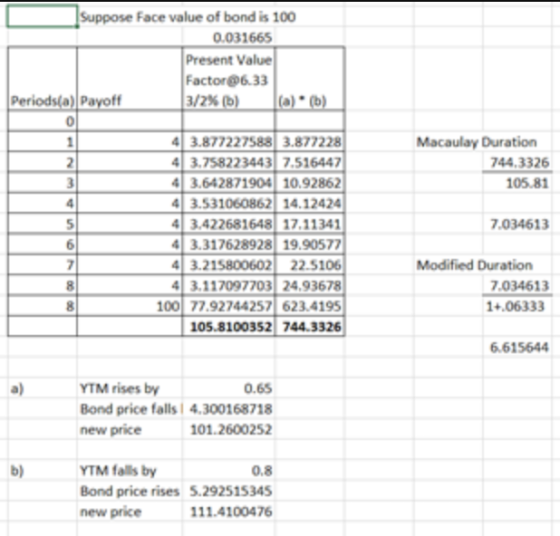Select the payoff cell containing 100
560x536 pixels.
[130, 306]
